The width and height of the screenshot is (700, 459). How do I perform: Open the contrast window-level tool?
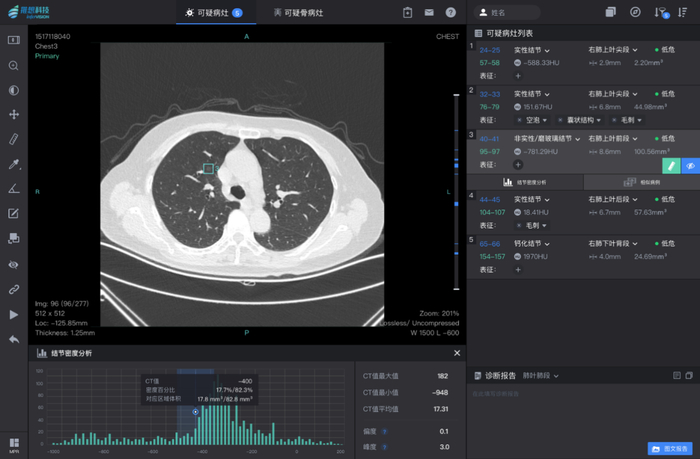coord(14,90)
